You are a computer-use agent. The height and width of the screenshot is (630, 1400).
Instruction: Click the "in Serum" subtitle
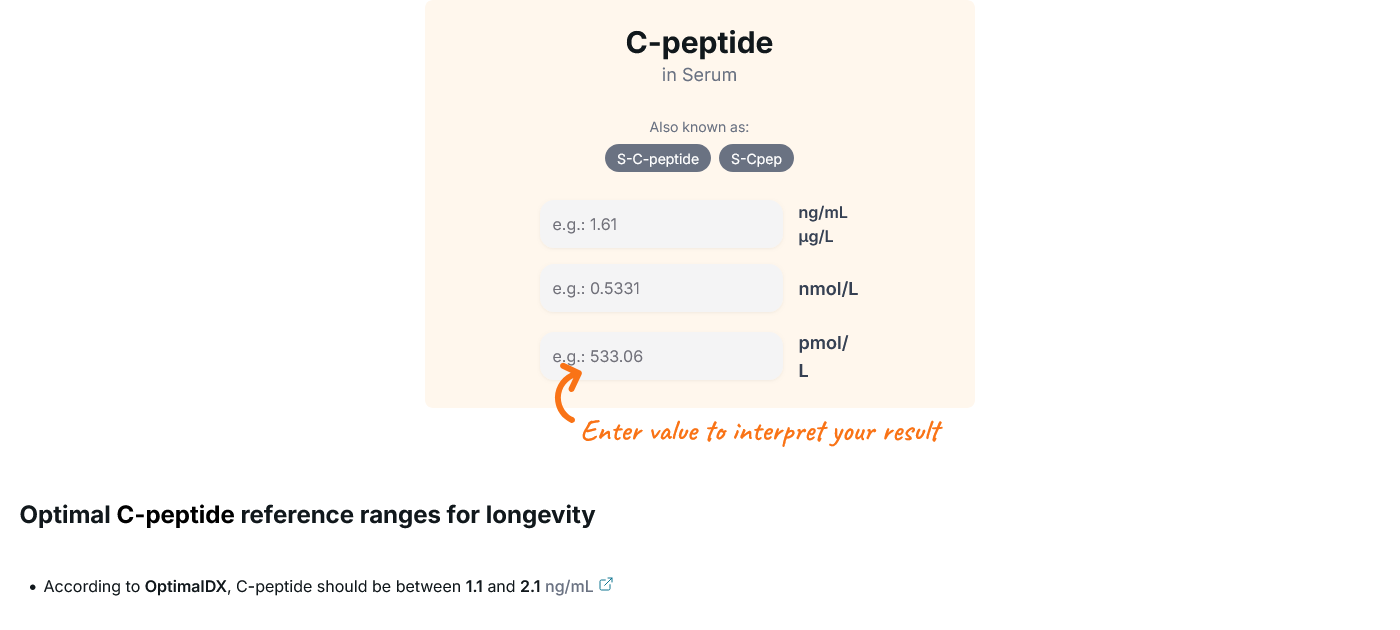click(x=699, y=75)
